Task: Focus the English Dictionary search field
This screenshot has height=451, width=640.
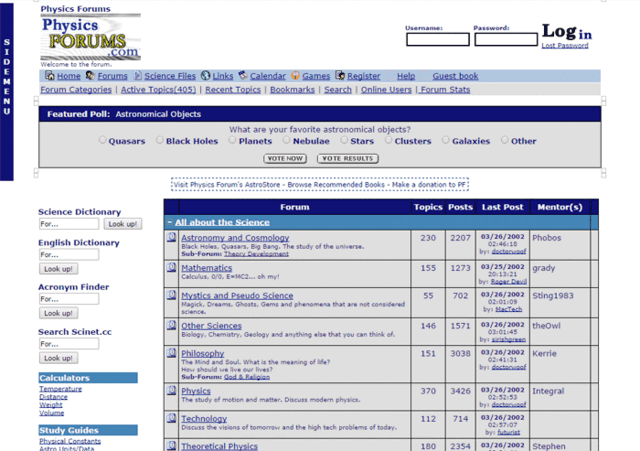Action: click(x=69, y=255)
